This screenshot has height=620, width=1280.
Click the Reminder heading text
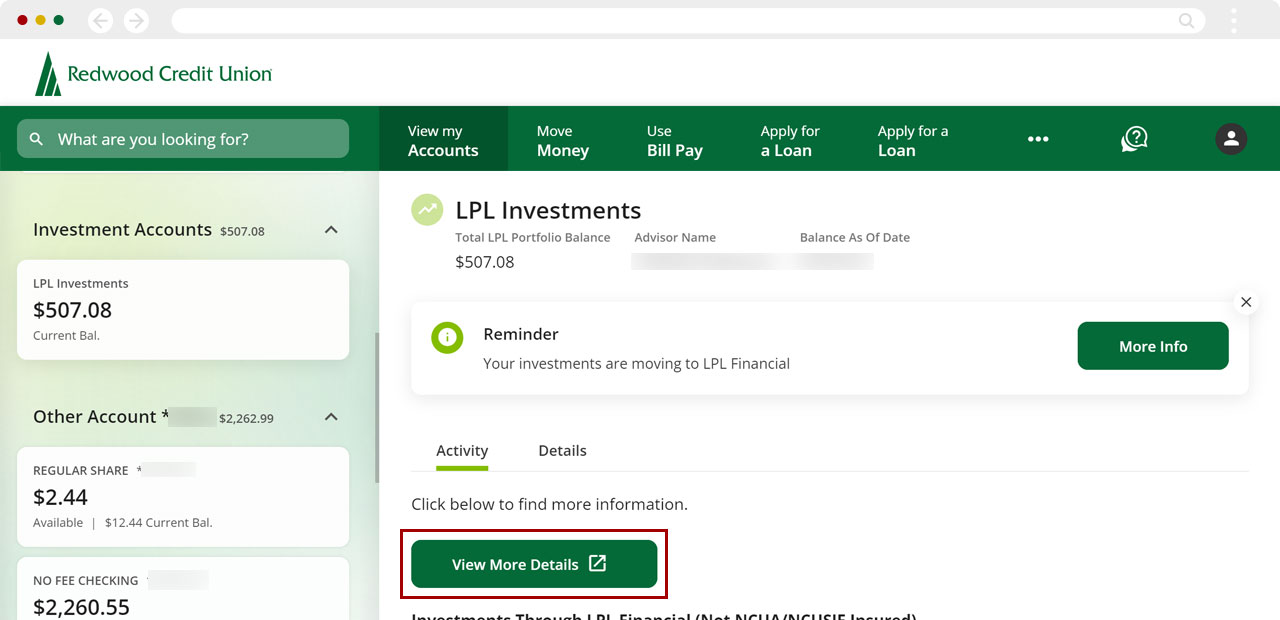pyautogui.click(x=521, y=334)
